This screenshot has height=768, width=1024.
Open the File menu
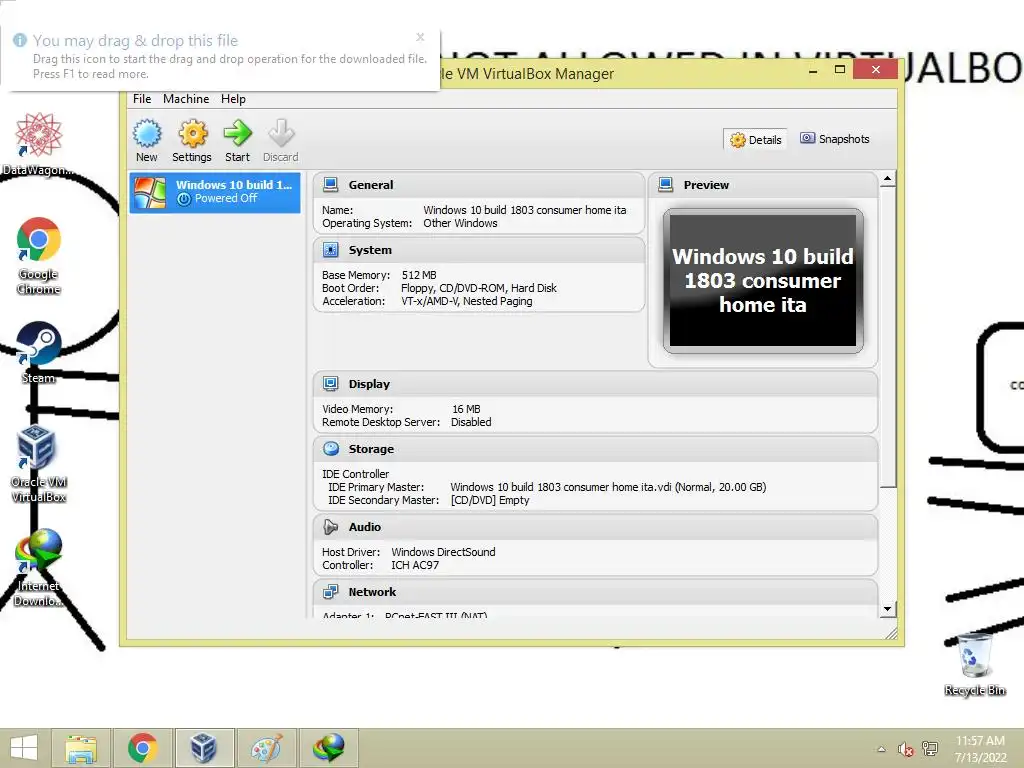(142, 99)
